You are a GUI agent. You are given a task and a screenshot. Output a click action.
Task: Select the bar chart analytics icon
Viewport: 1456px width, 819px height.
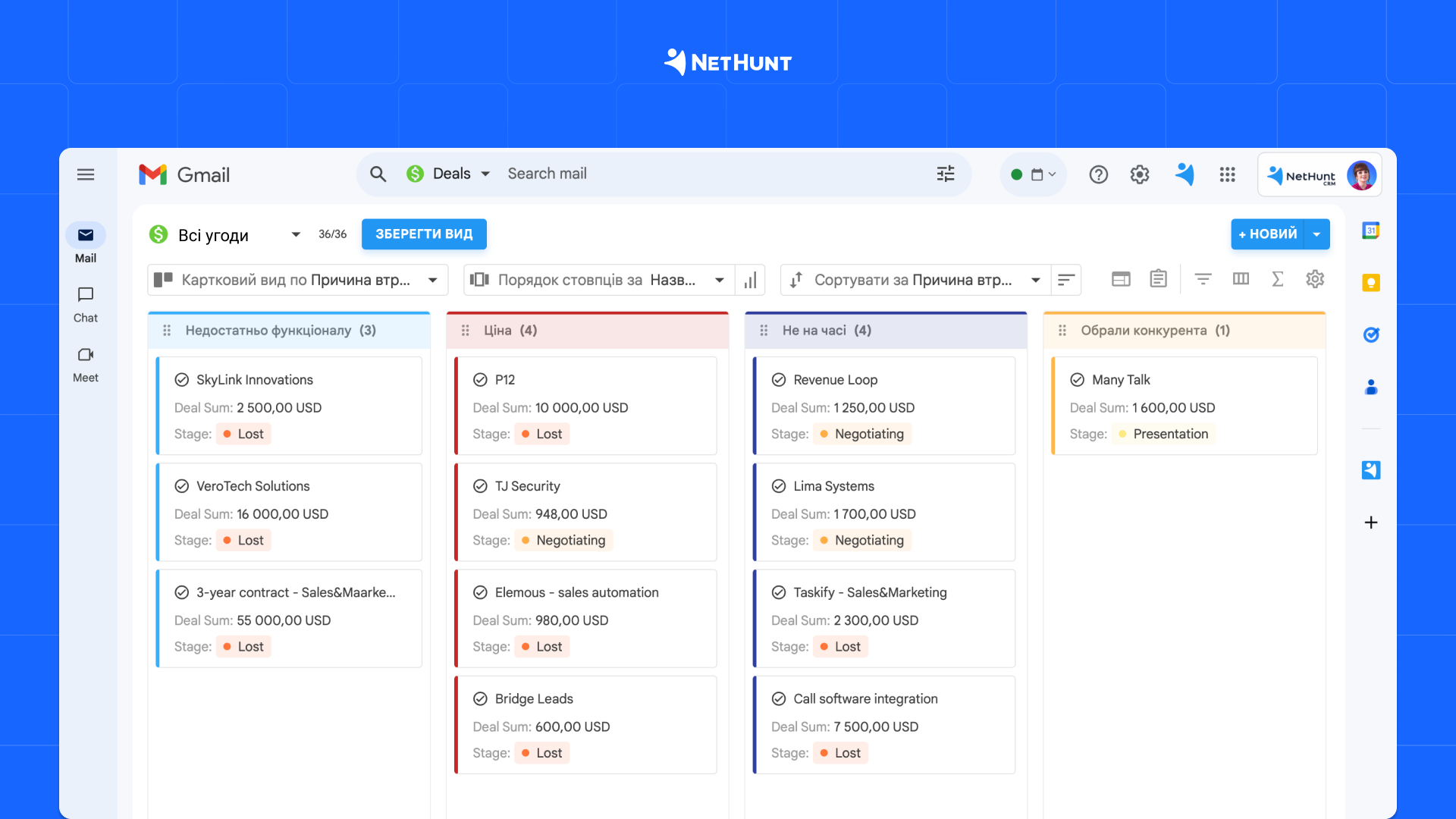(750, 280)
